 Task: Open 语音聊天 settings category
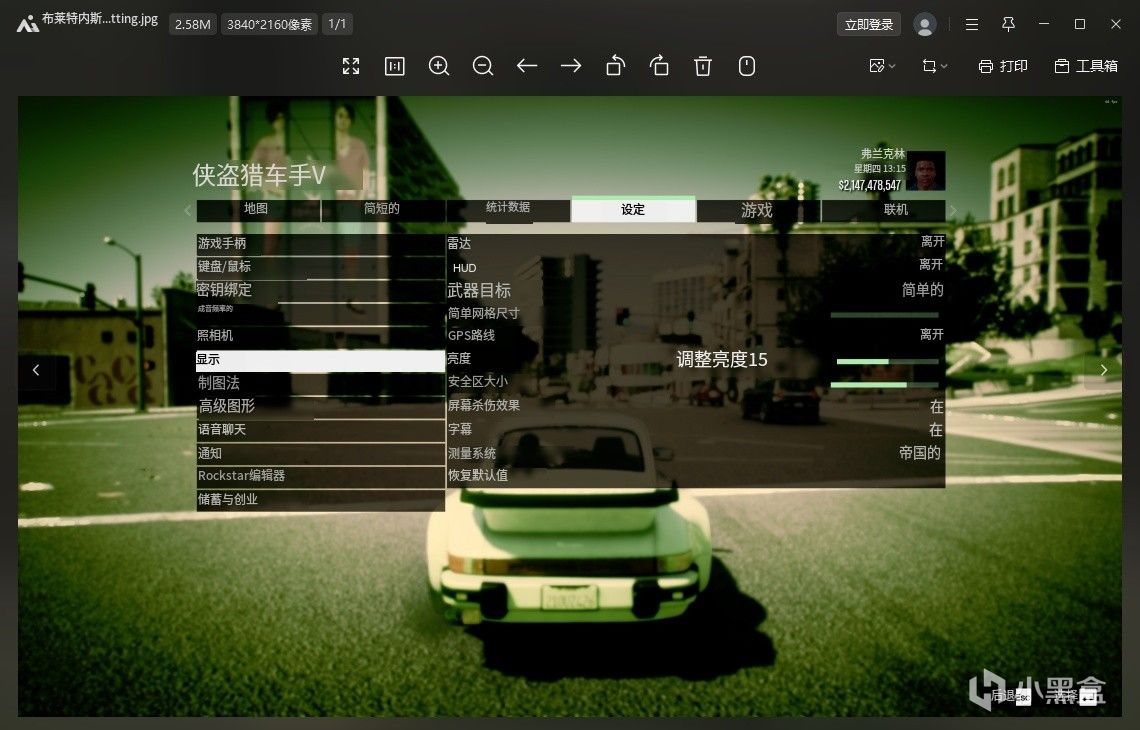pos(321,430)
